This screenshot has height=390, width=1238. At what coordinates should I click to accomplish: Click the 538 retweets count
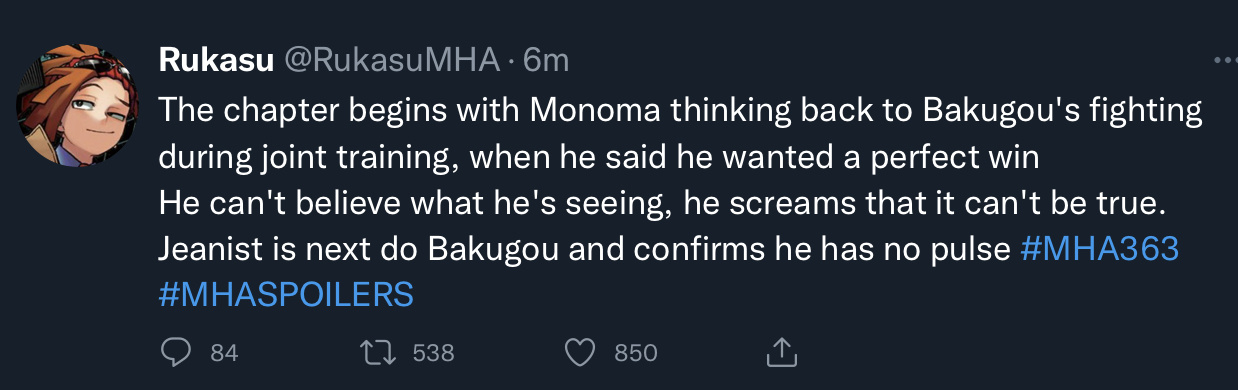433,353
